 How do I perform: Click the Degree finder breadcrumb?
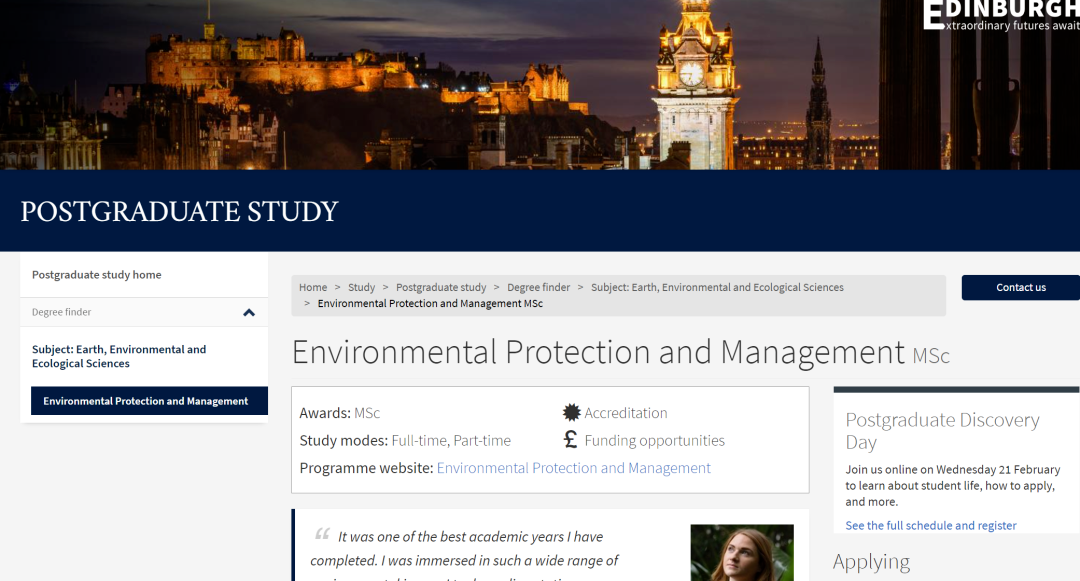539,287
